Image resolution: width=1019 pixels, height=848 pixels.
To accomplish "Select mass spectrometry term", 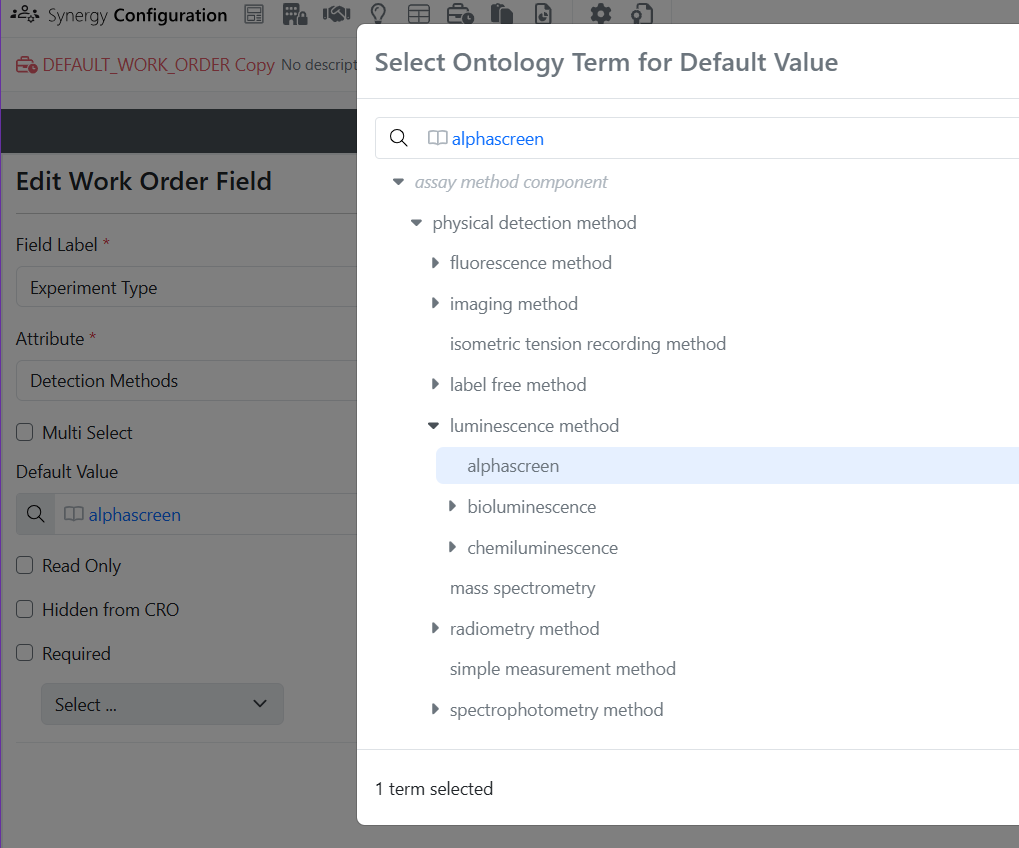I will click(x=522, y=588).
